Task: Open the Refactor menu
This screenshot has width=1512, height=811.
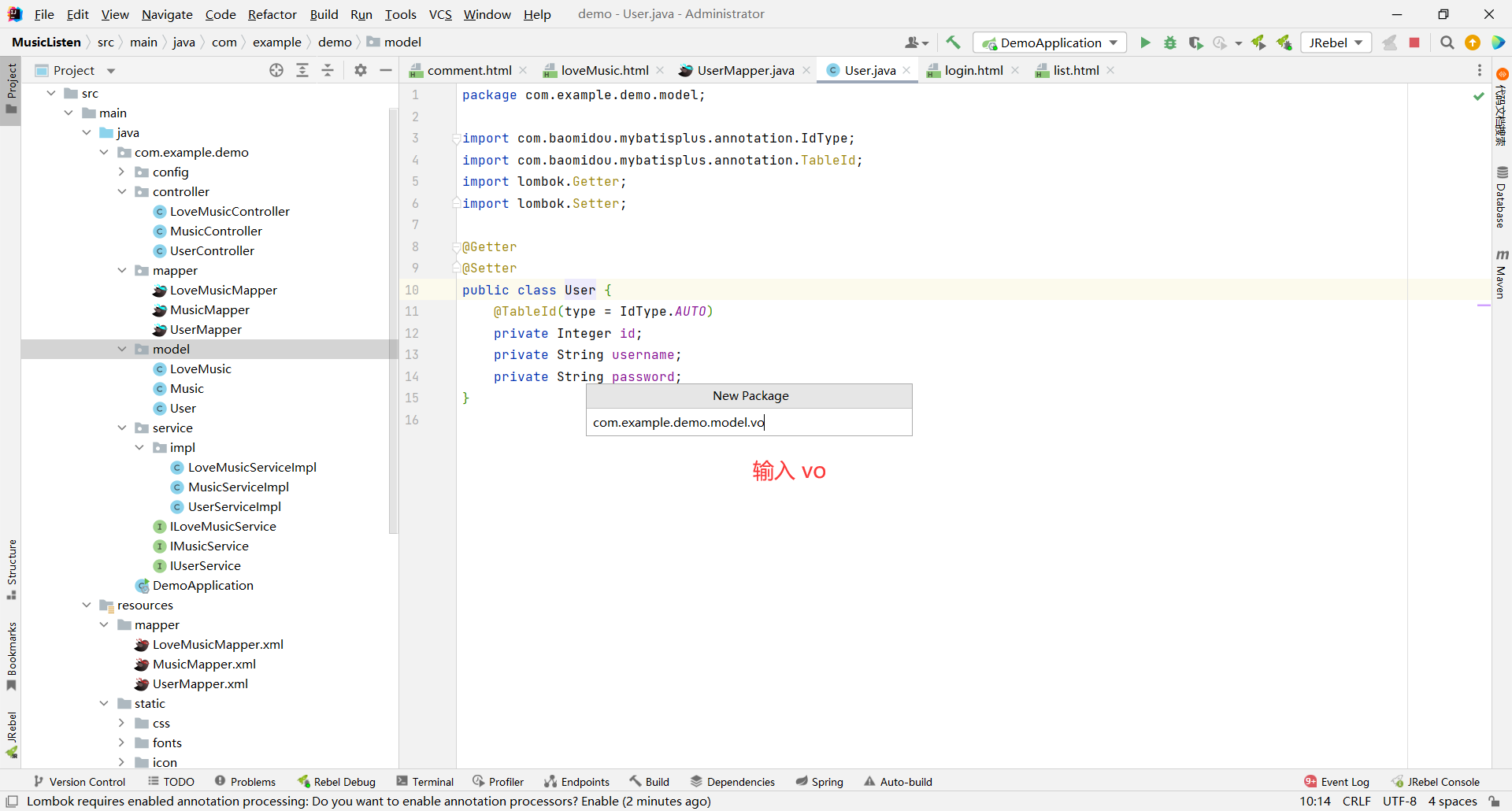Action: [272, 14]
